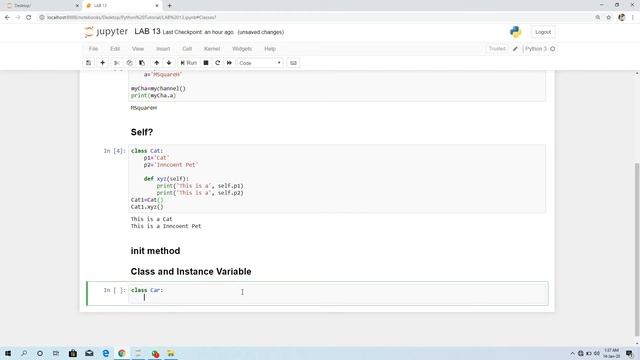Open the View menu
Screen dimensions: 640x360
(138, 49)
